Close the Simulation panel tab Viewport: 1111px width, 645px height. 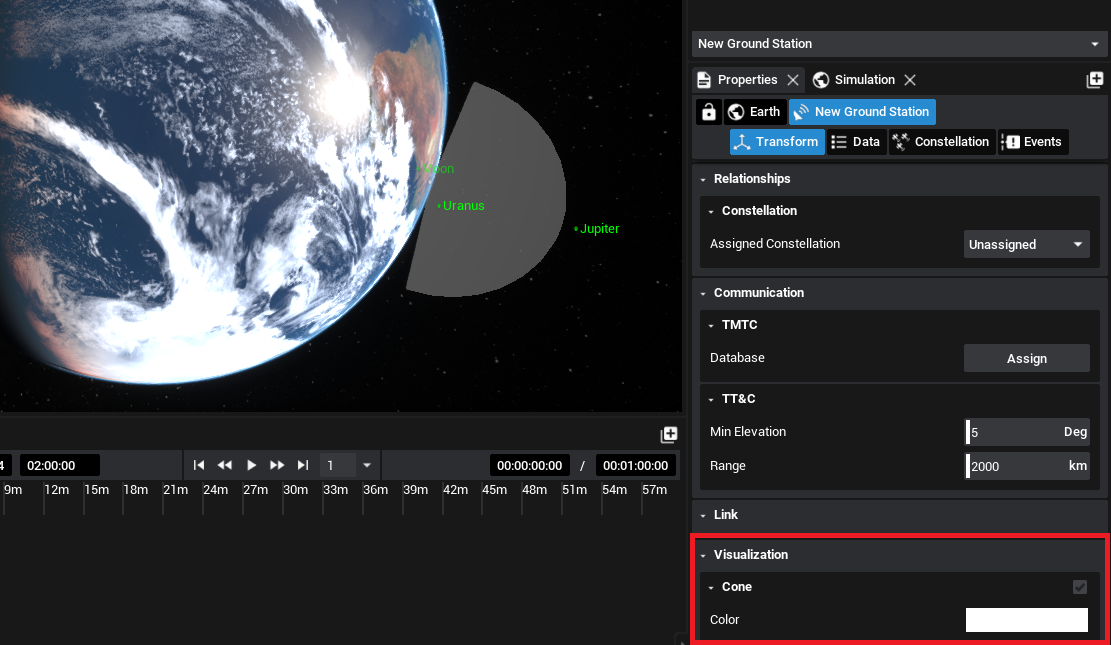[x=910, y=80]
